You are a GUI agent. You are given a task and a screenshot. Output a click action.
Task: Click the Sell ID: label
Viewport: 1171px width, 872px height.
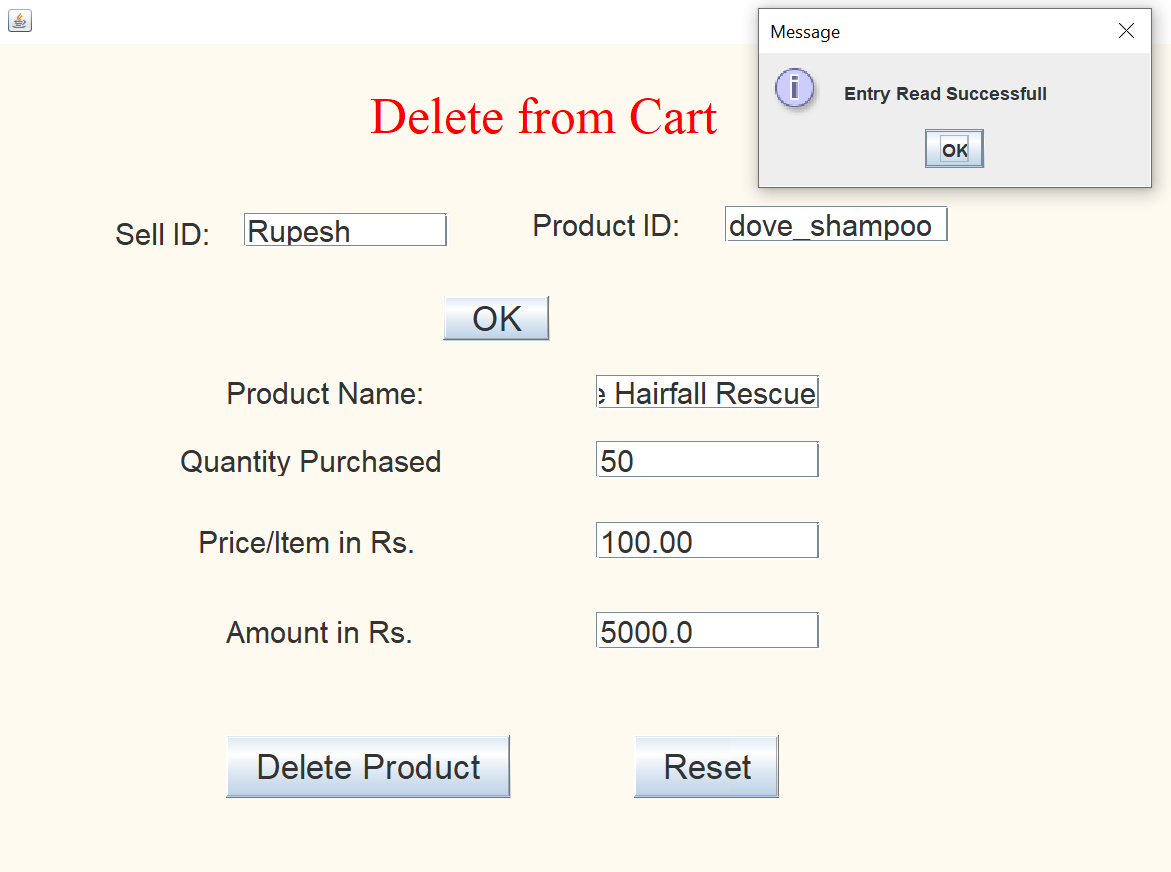click(x=162, y=234)
